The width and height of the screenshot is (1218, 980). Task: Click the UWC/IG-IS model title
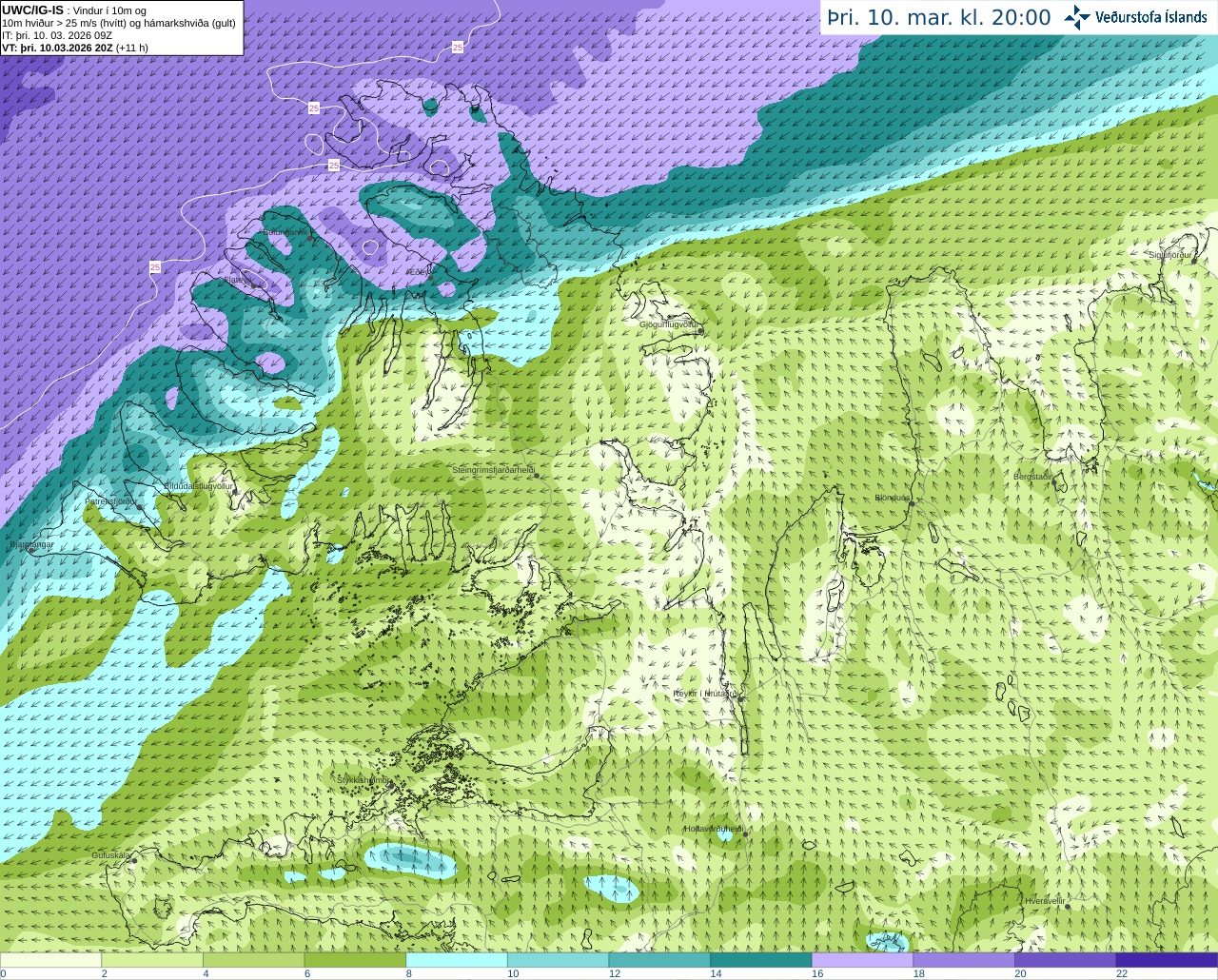click(32, 10)
